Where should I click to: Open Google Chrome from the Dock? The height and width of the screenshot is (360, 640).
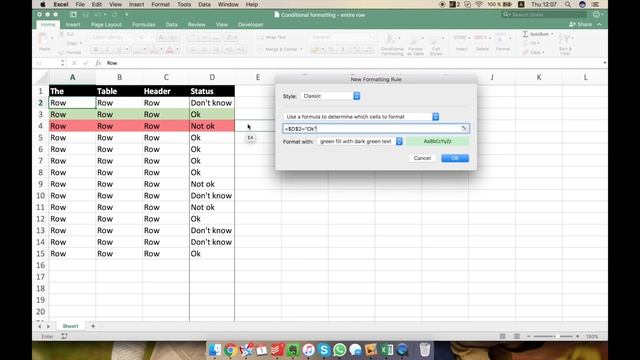[230, 350]
